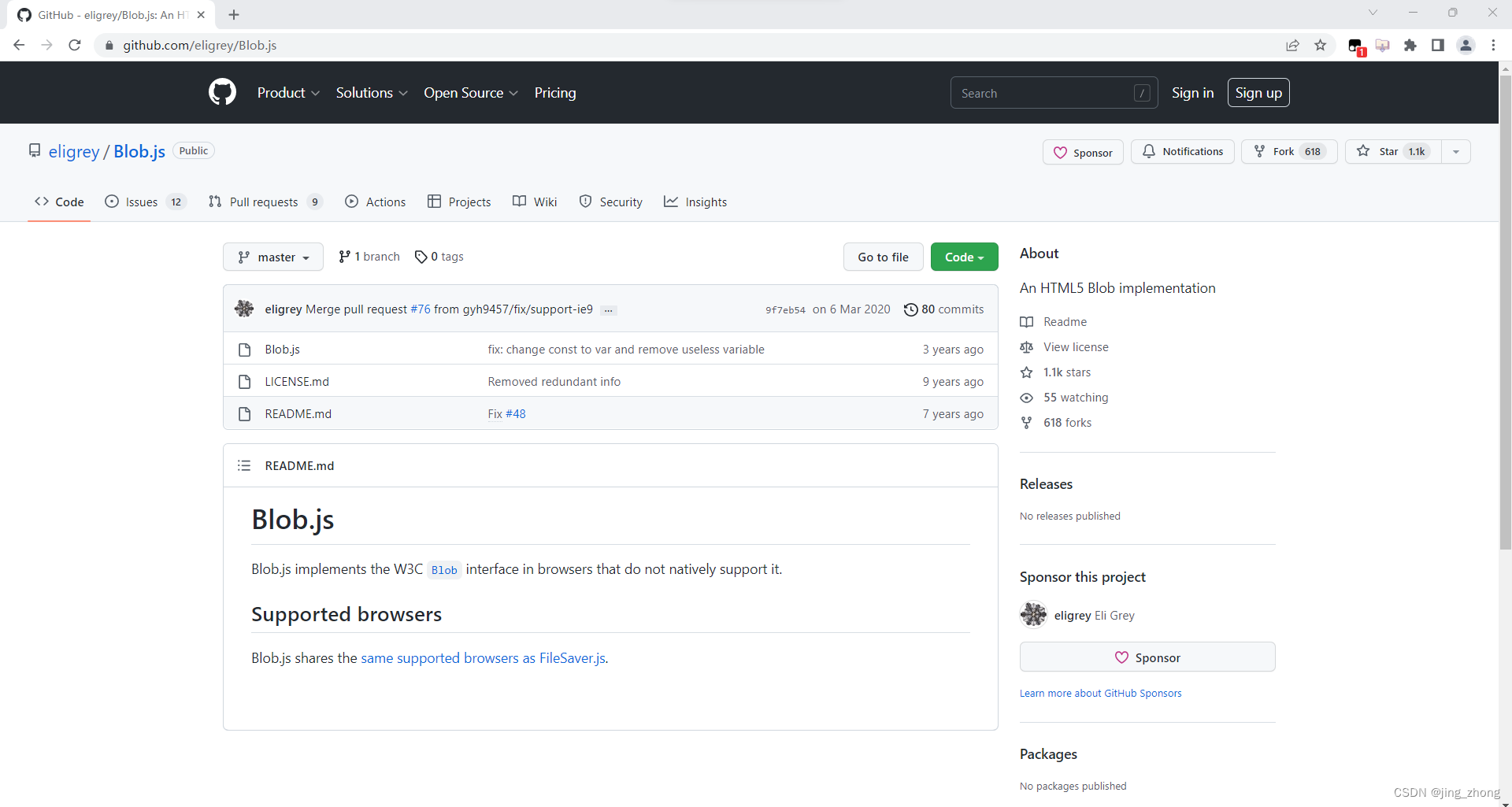Viewport: 1512px width, 807px height.
Task: Click the README table of contents icon
Action: 244,465
